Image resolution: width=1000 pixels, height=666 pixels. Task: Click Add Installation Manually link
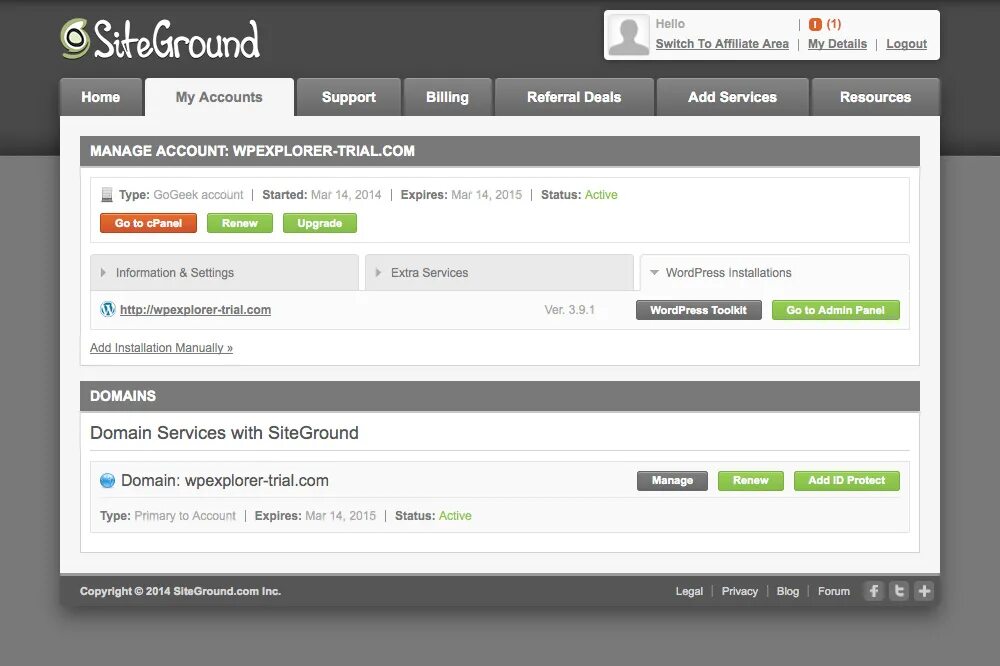(161, 348)
